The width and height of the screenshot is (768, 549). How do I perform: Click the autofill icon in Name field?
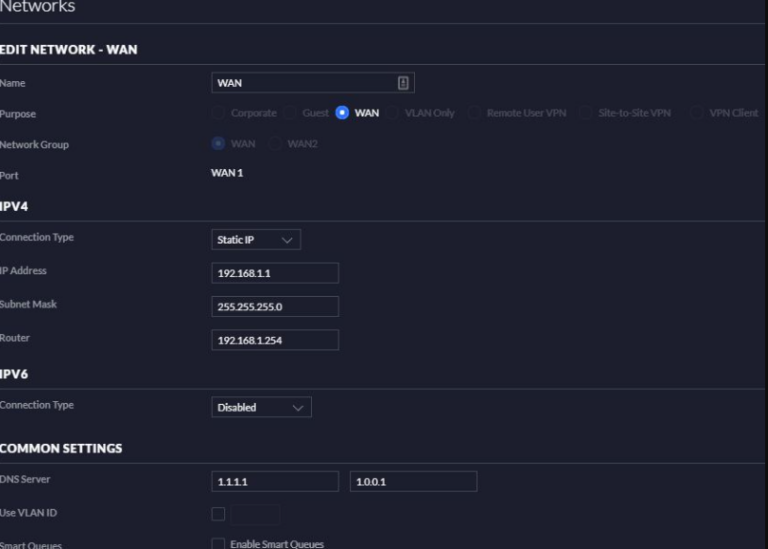tap(403, 83)
